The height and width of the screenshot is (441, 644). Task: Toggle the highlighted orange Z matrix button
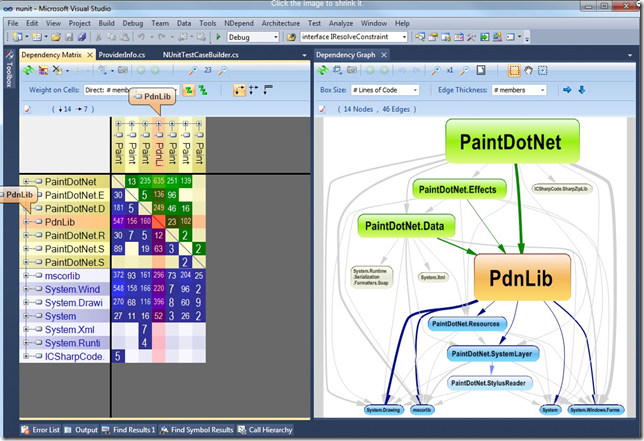tap(189, 90)
